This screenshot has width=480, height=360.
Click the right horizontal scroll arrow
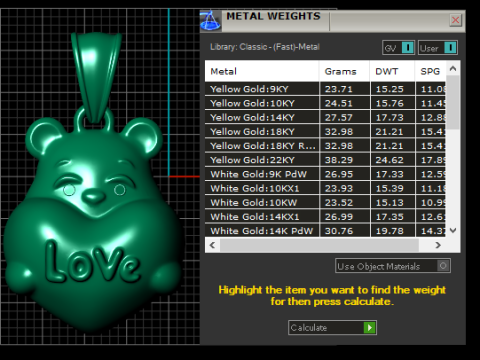tap(438, 245)
